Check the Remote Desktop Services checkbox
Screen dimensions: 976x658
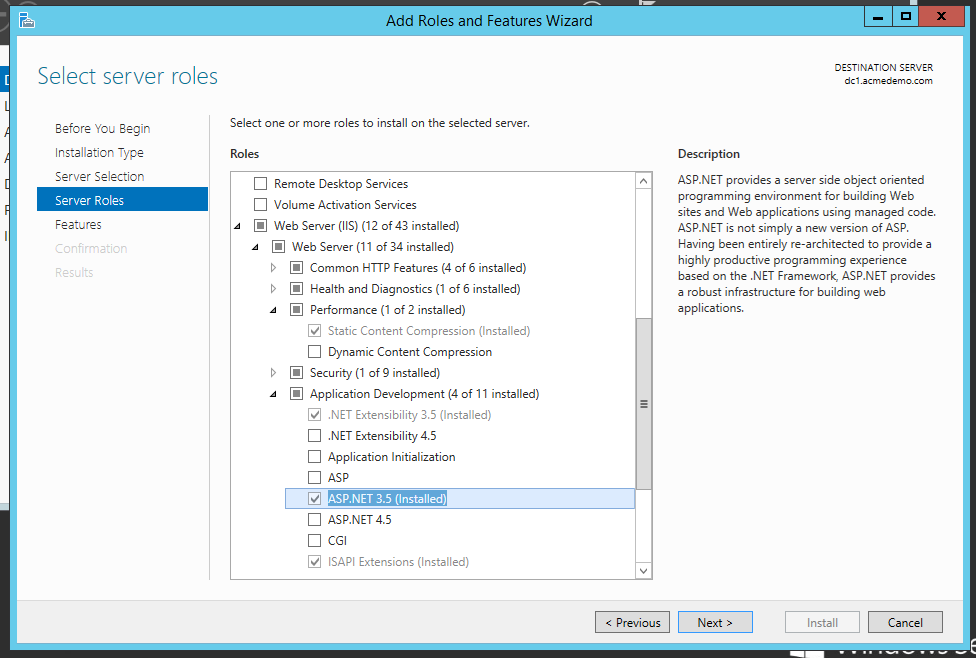261,184
